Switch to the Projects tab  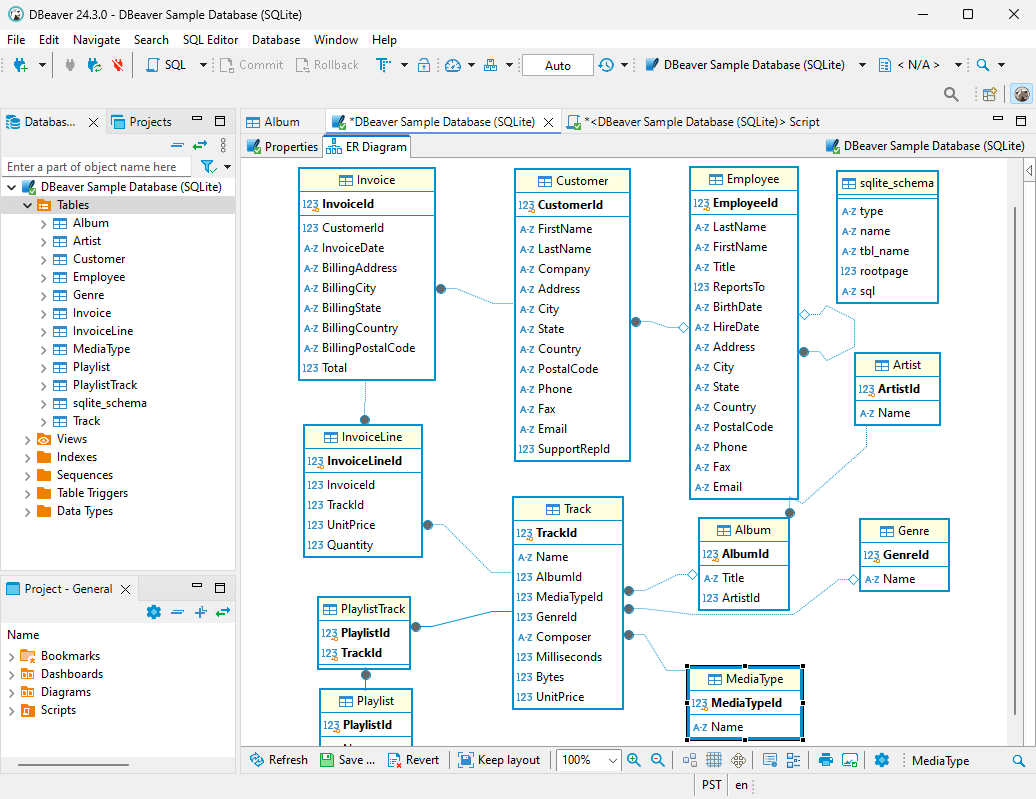(x=142, y=122)
